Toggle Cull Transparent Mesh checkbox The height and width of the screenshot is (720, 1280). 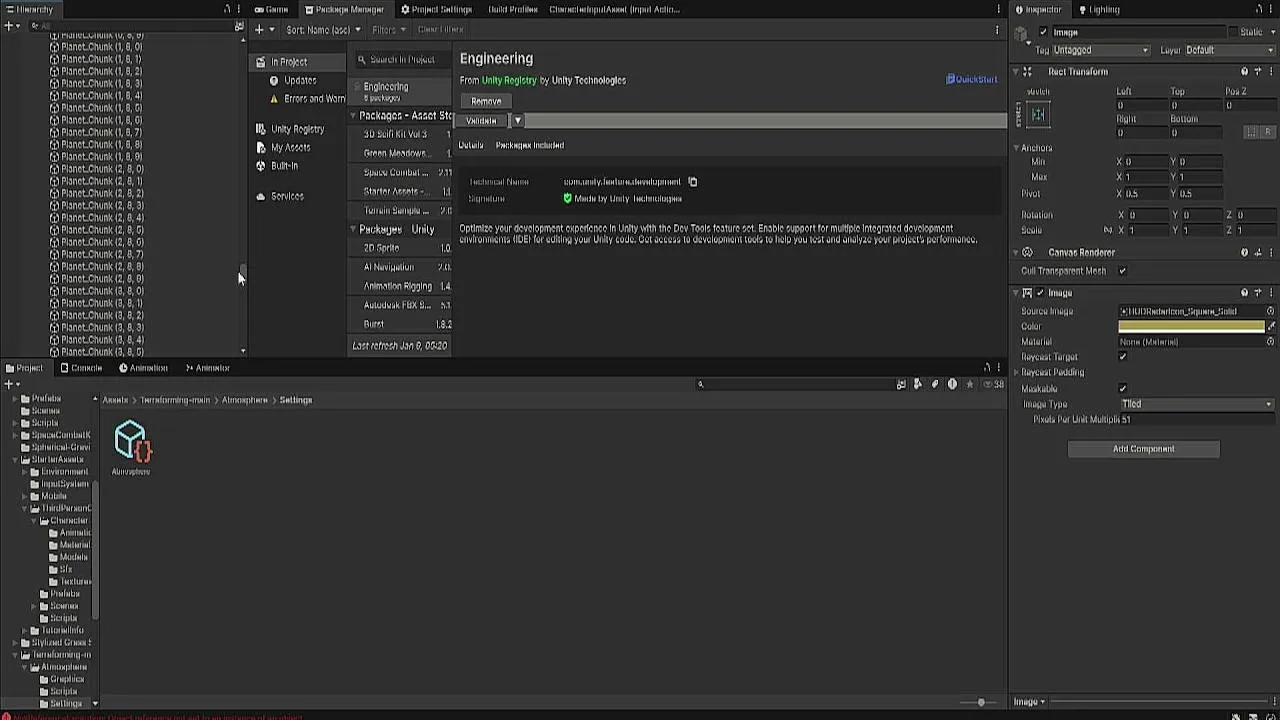pyautogui.click(x=1123, y=271)
